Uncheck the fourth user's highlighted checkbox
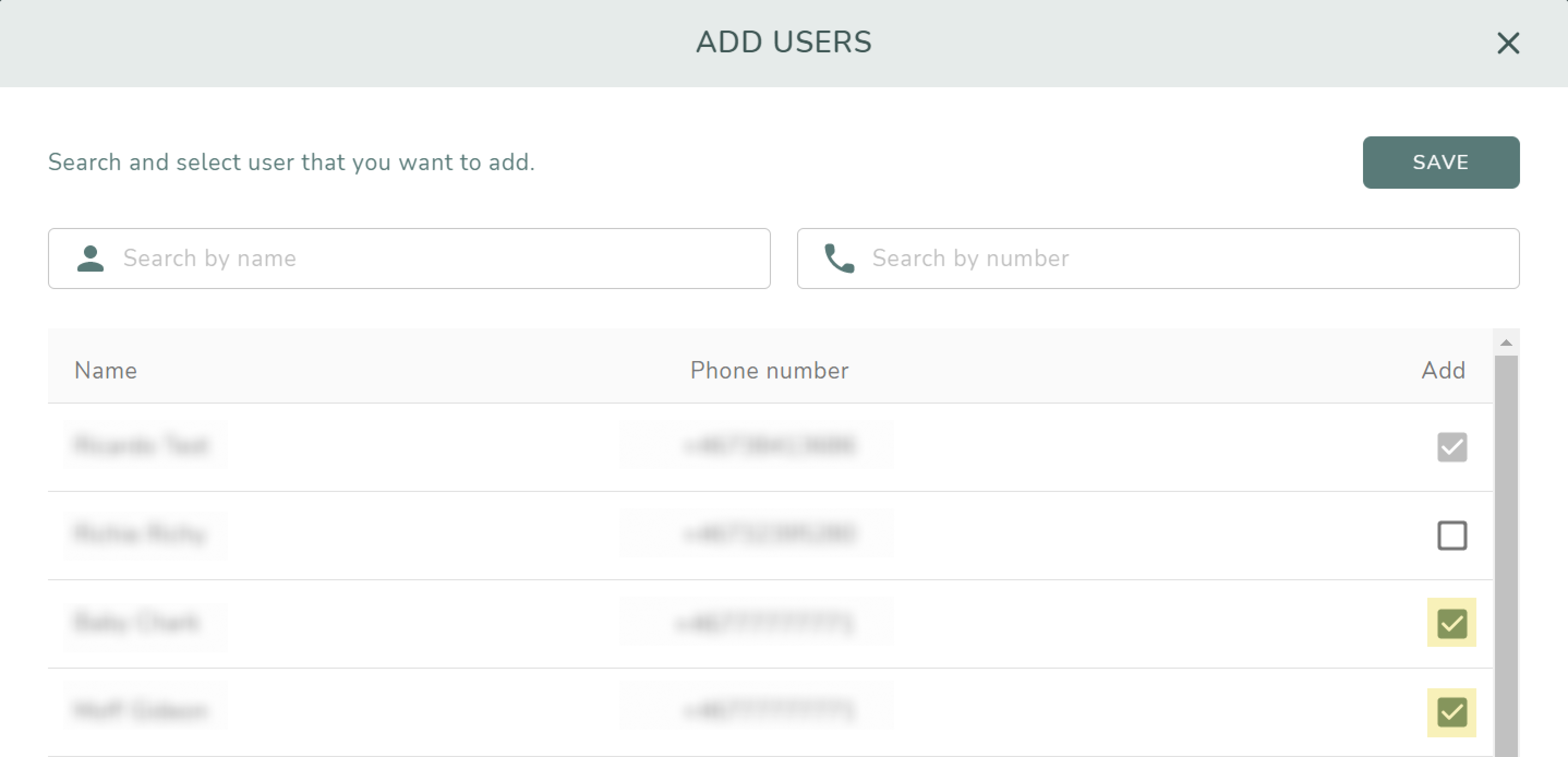The image size is (1568, 757). point(1452,711)
